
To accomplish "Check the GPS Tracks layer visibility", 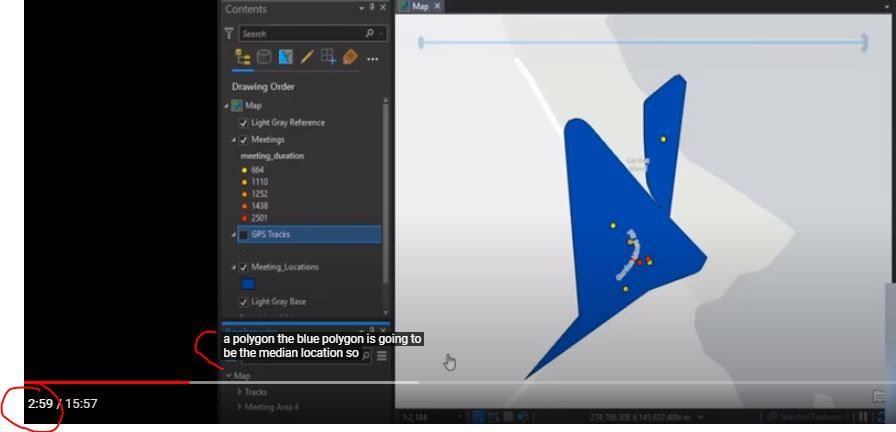I will (x=243, y=234).
